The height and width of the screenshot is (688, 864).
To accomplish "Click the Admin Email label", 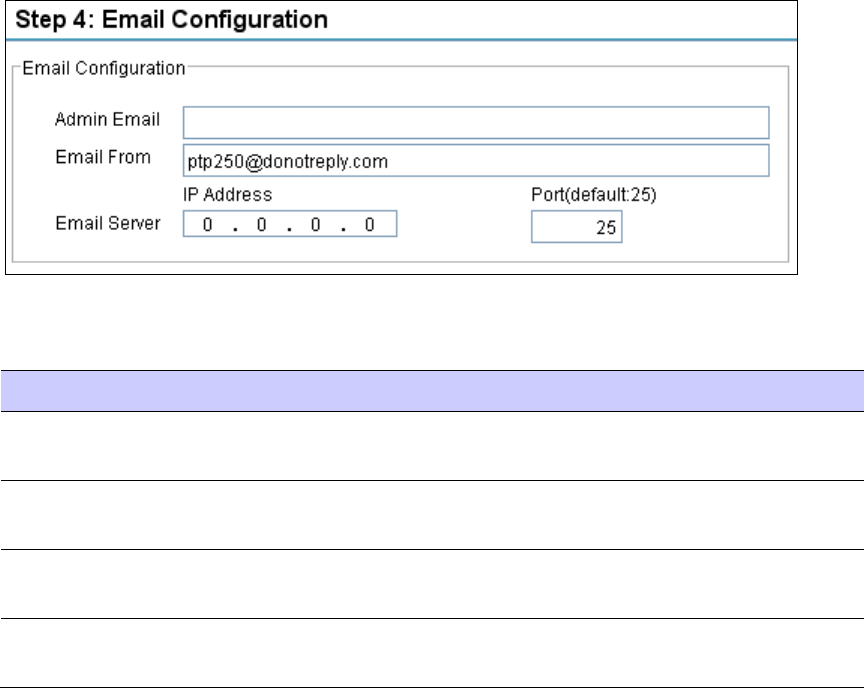I will pyautogui.click(x=107, y=120).
